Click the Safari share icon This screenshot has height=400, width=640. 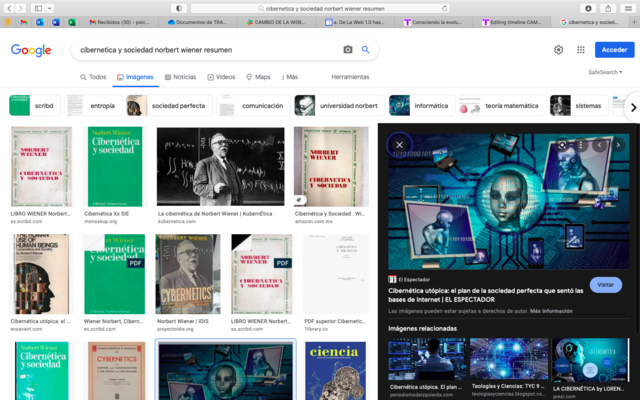608,8
